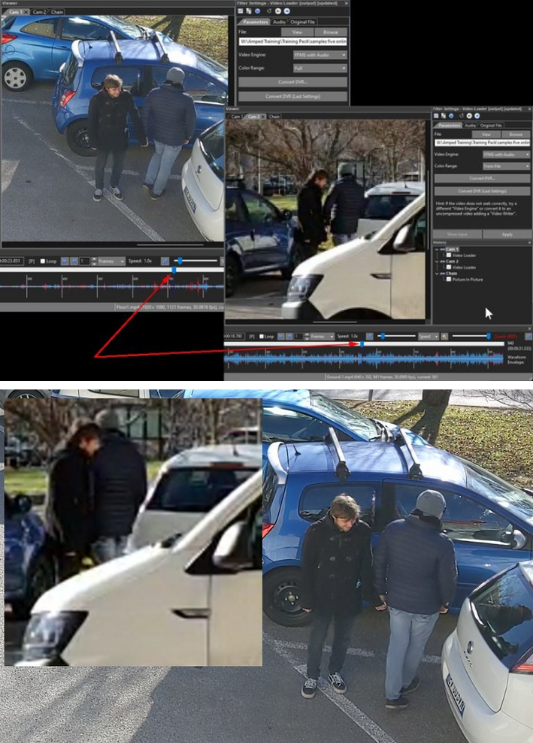
Task: Click the fit-zoom icon beside the red Zoom label
Action: (x=527, y=336)
